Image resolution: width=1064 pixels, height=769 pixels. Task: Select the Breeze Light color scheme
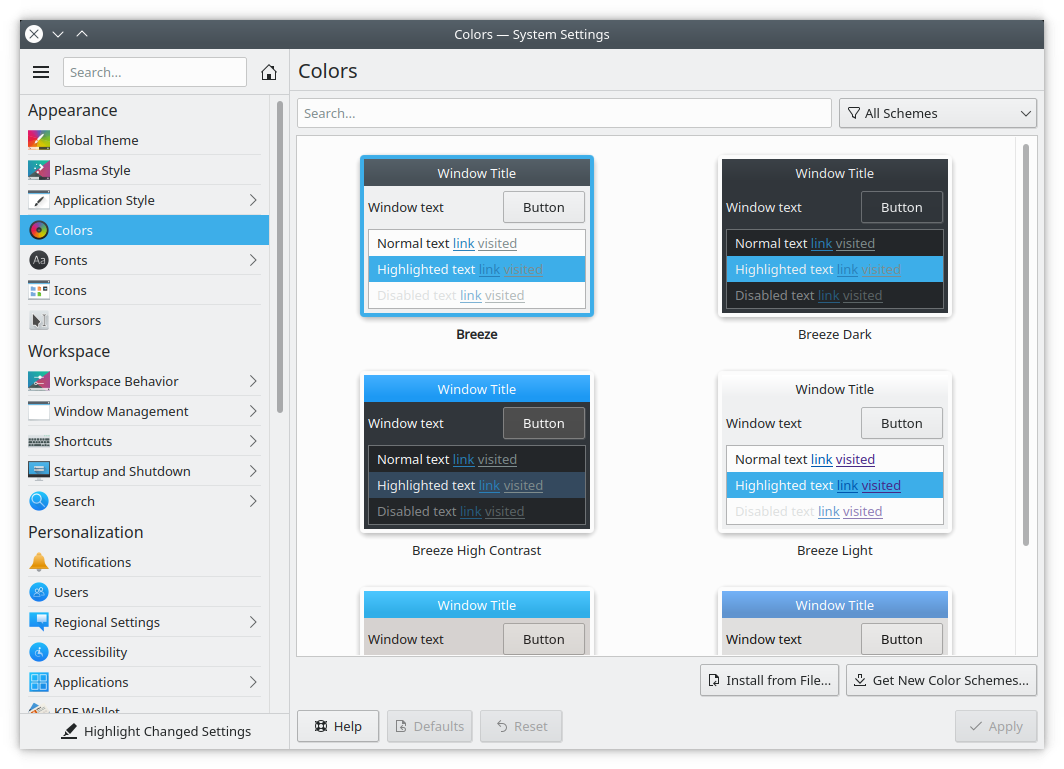pos(835,452)
